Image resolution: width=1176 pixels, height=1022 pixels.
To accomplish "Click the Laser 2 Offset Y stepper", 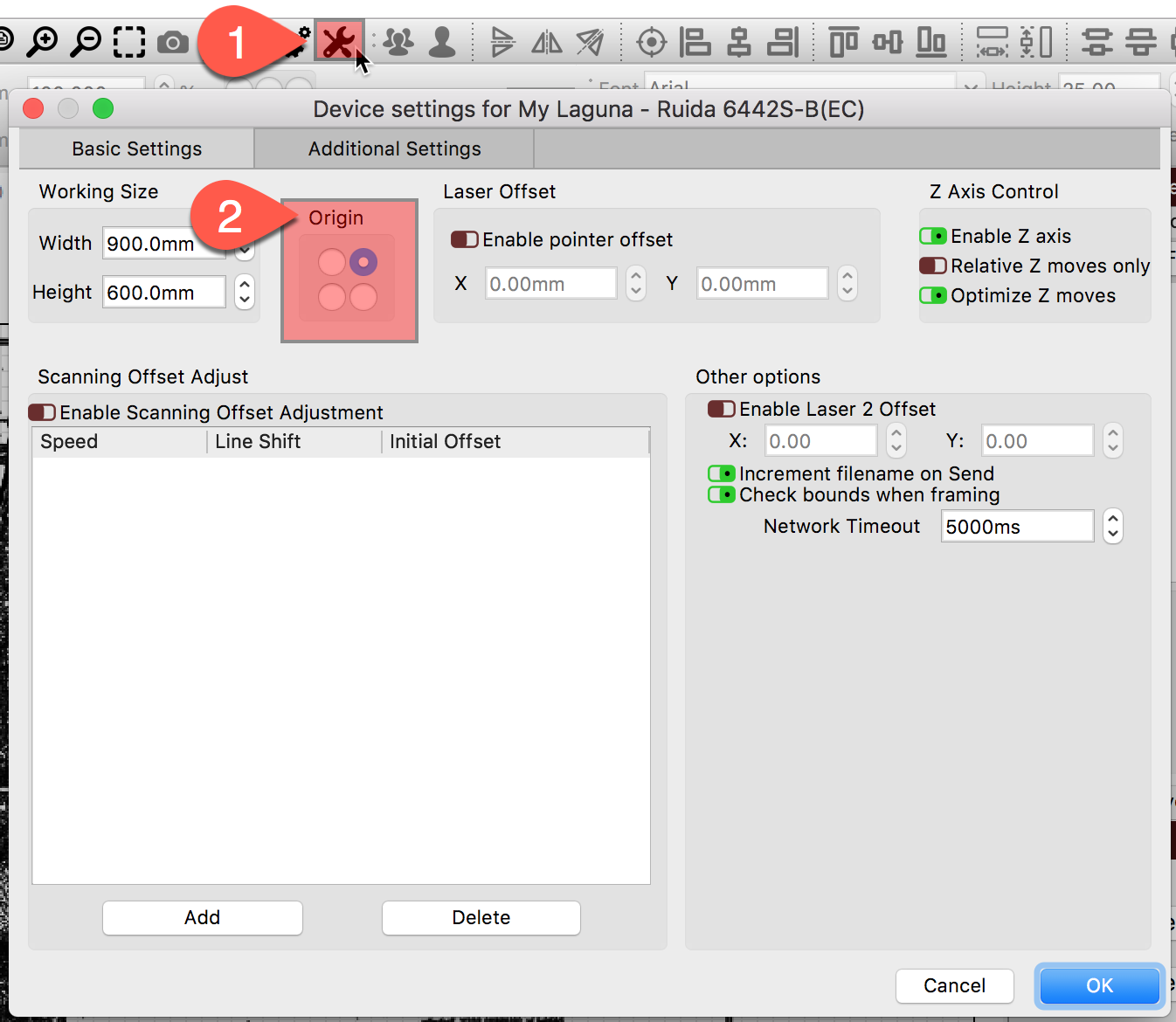I will pos(1113,440).
